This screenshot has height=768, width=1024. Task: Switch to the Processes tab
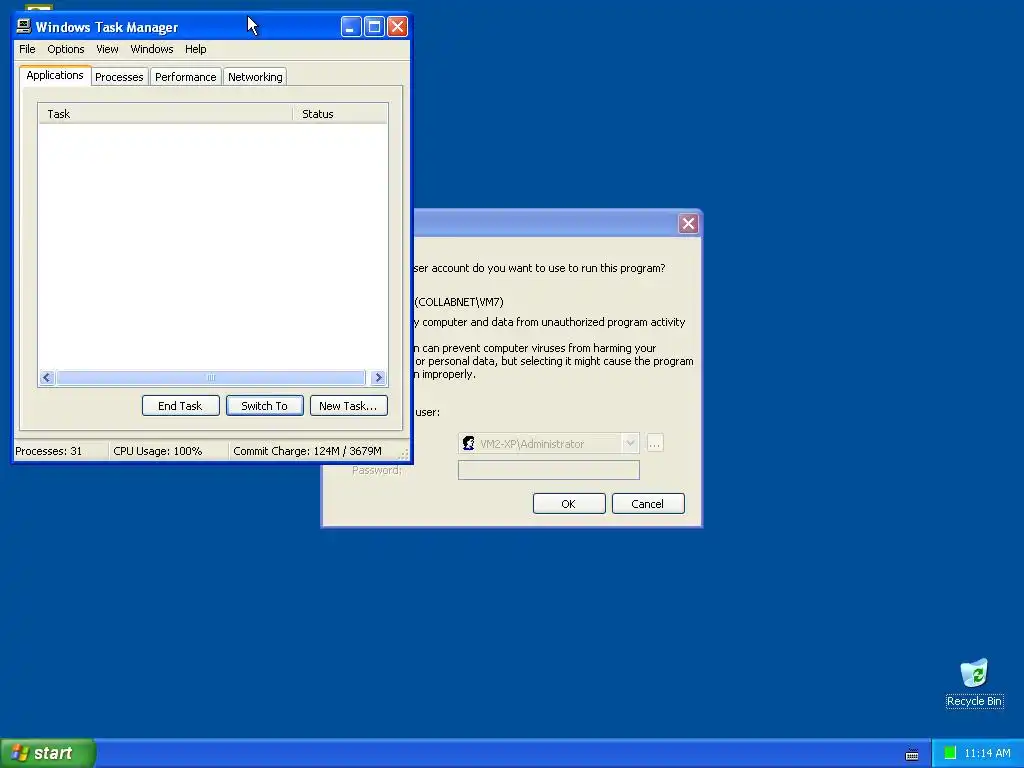(119, 77)
